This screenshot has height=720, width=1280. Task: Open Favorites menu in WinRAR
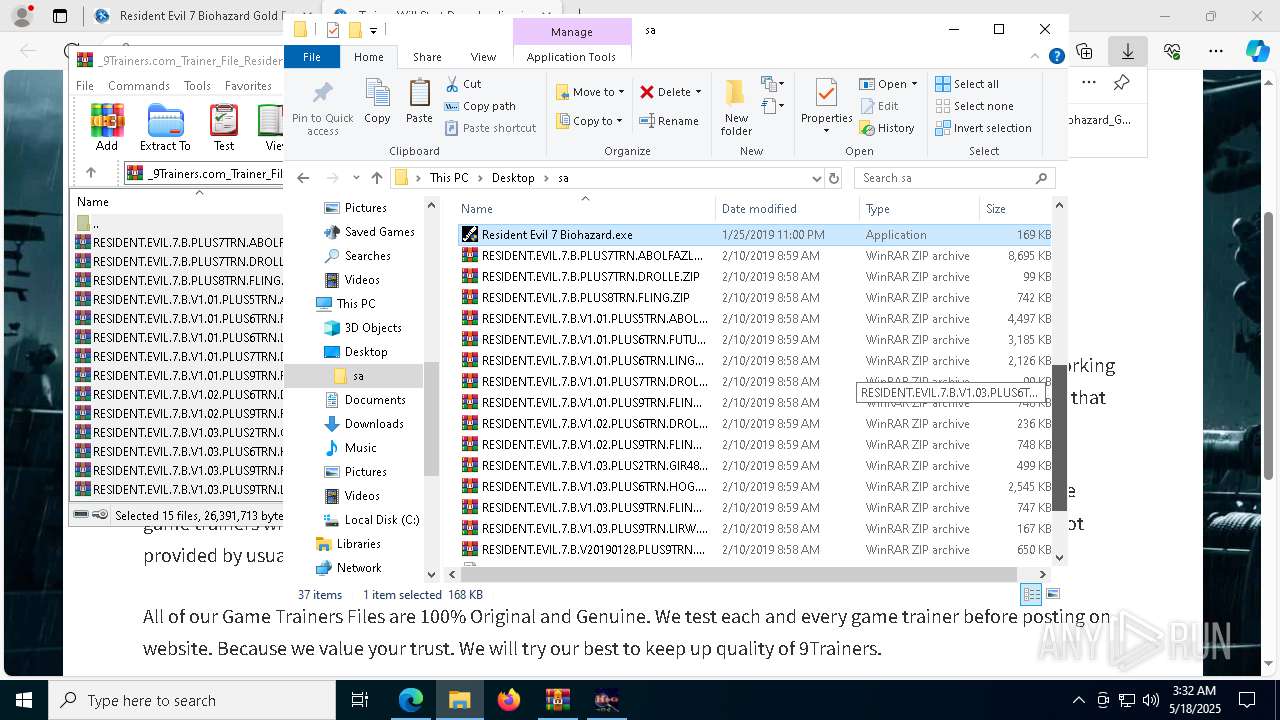(248, 86)
